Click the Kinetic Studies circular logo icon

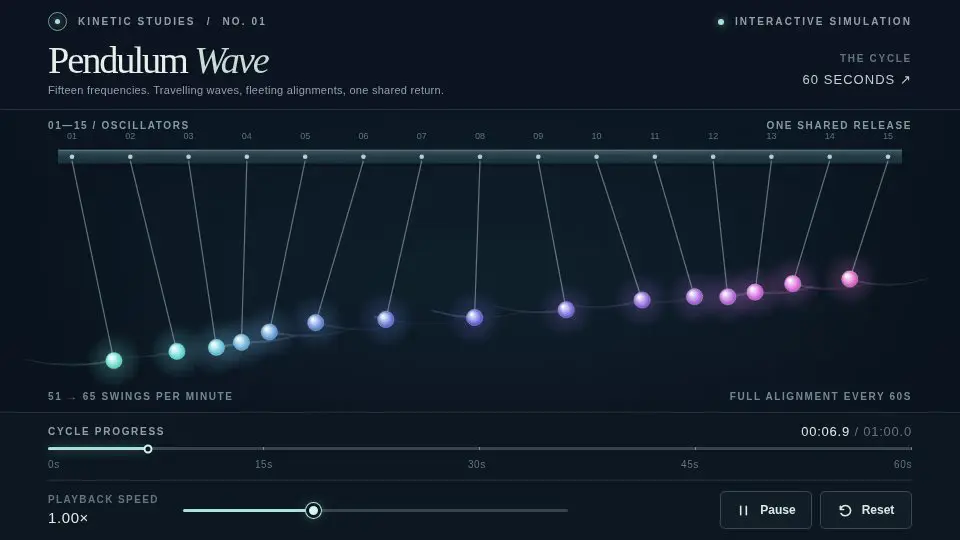(x=57, y=21)
